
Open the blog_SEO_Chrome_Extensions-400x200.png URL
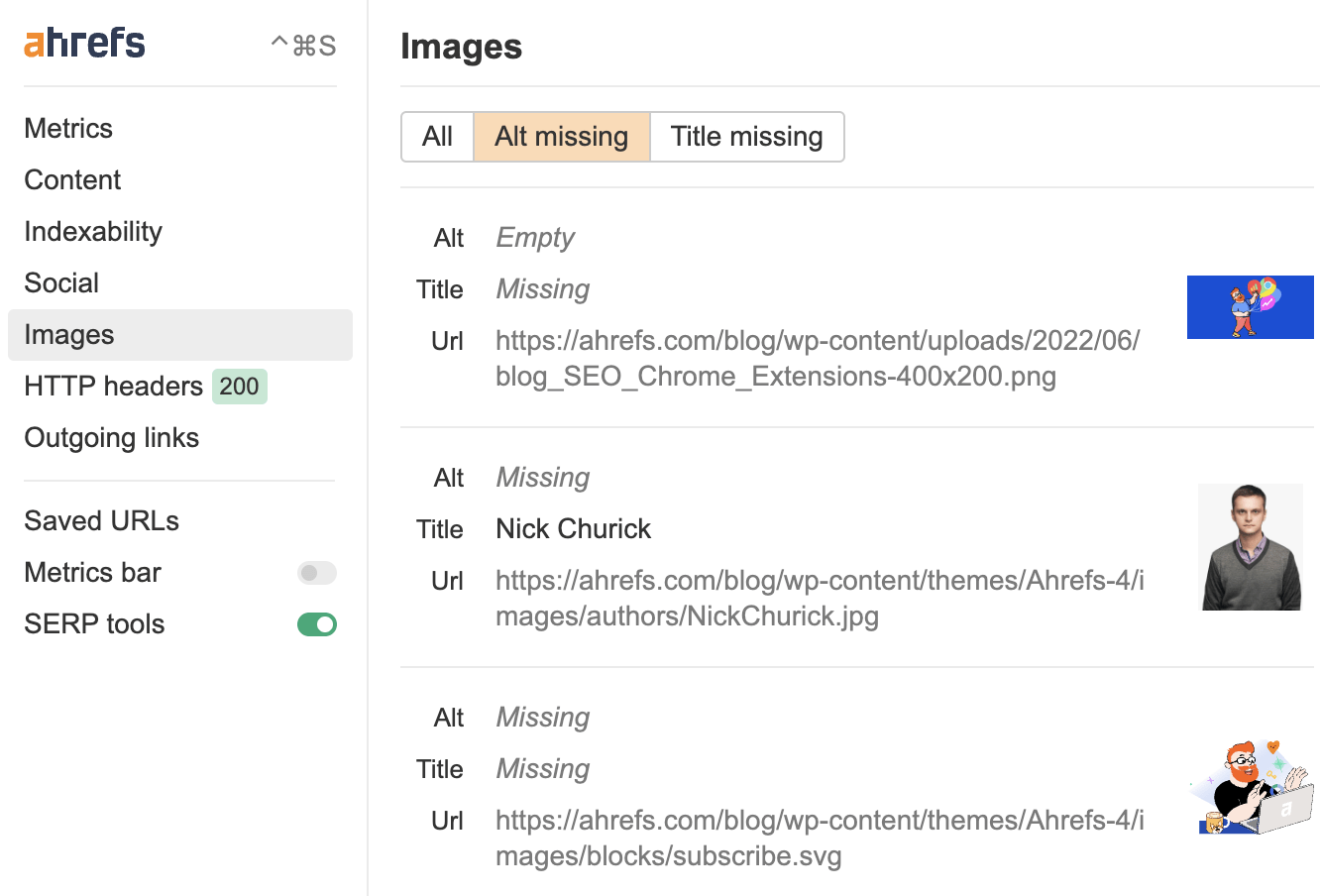819,359
